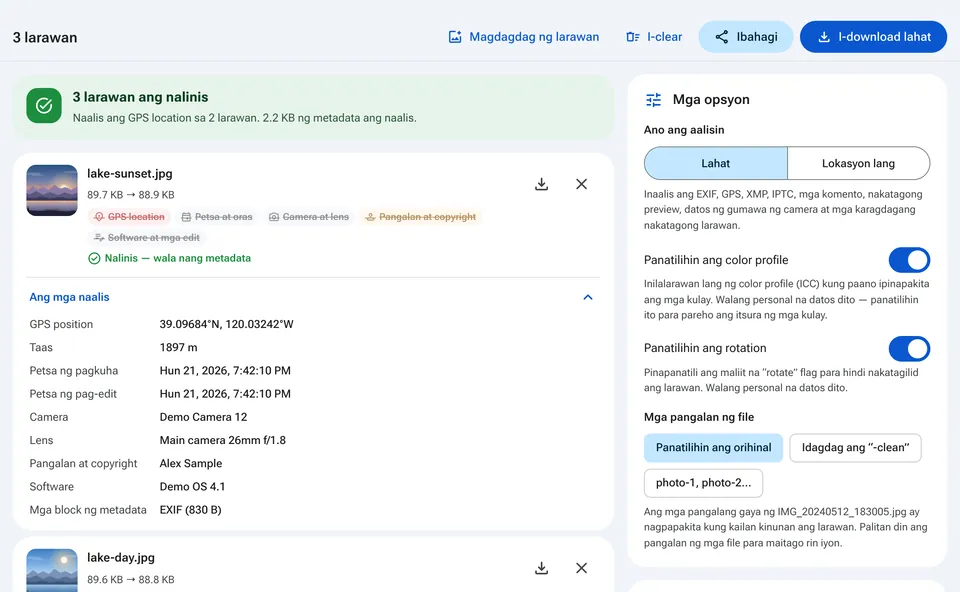Click the Mga opsyon sliders icon
This screenshot has width=960, height=592.
pyautogui.click(x=654, y=100)
